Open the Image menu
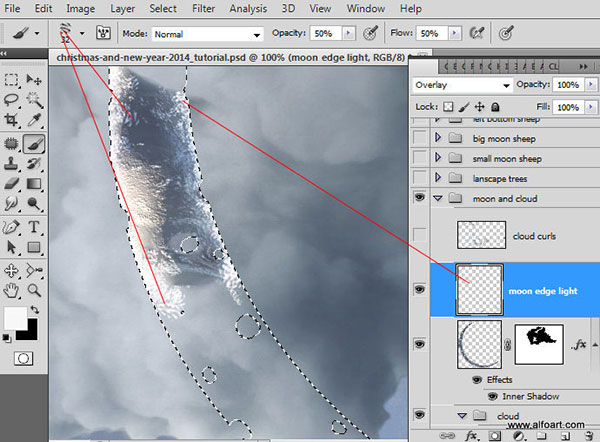The image size is (600, 442). coord(80,8)
